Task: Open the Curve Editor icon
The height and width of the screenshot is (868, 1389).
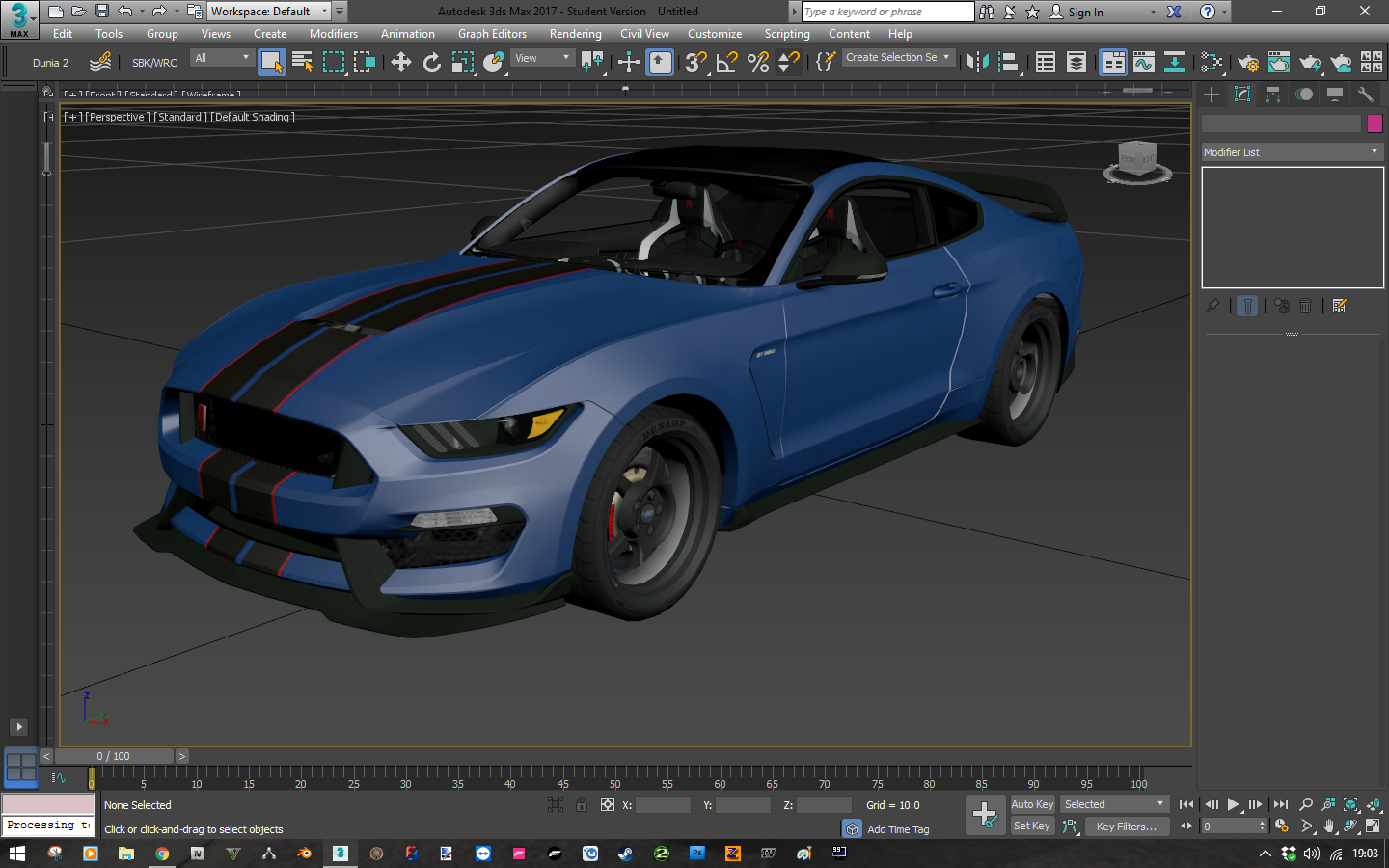Action: [1144, 63]
